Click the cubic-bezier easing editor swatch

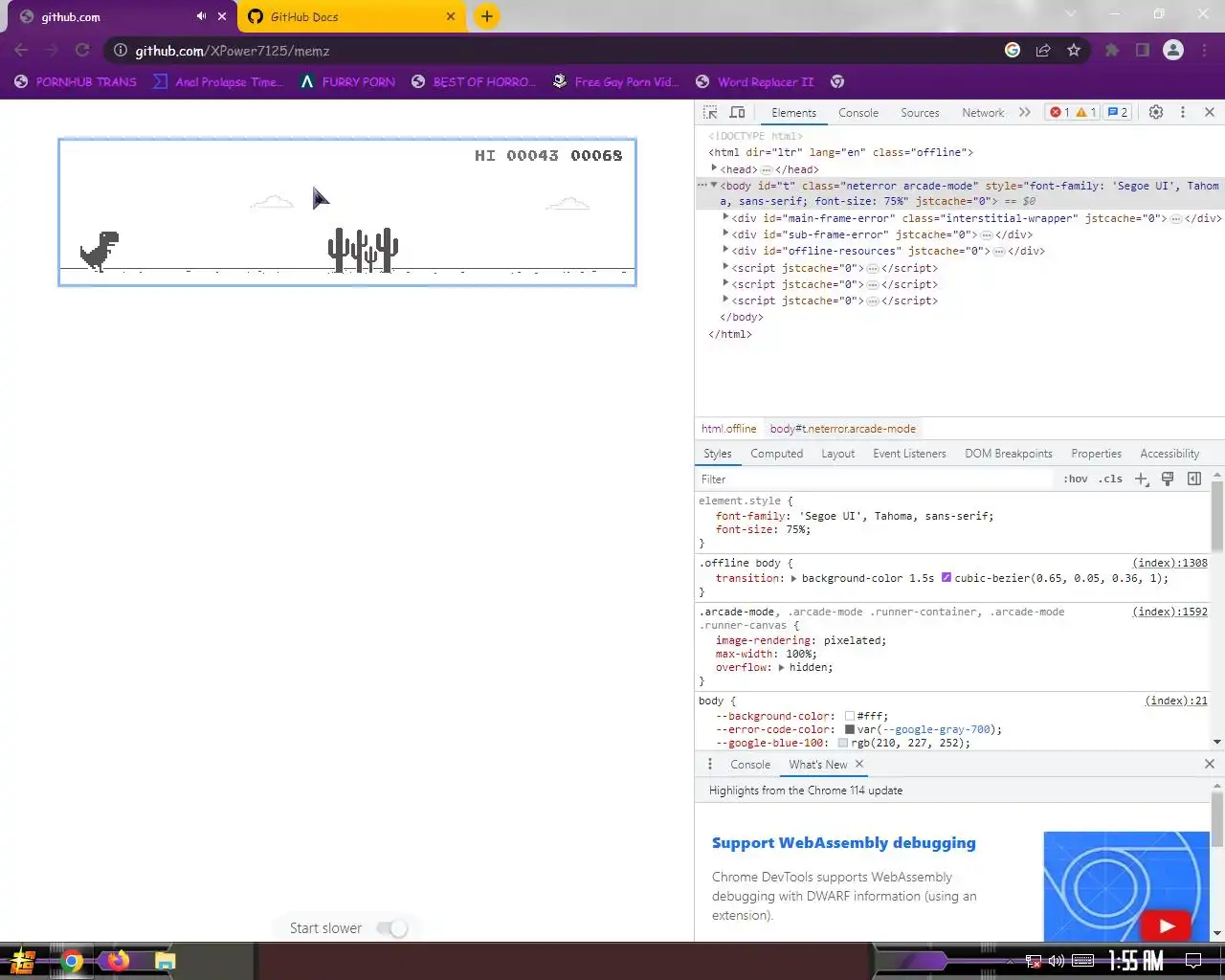tap(946, 578)
